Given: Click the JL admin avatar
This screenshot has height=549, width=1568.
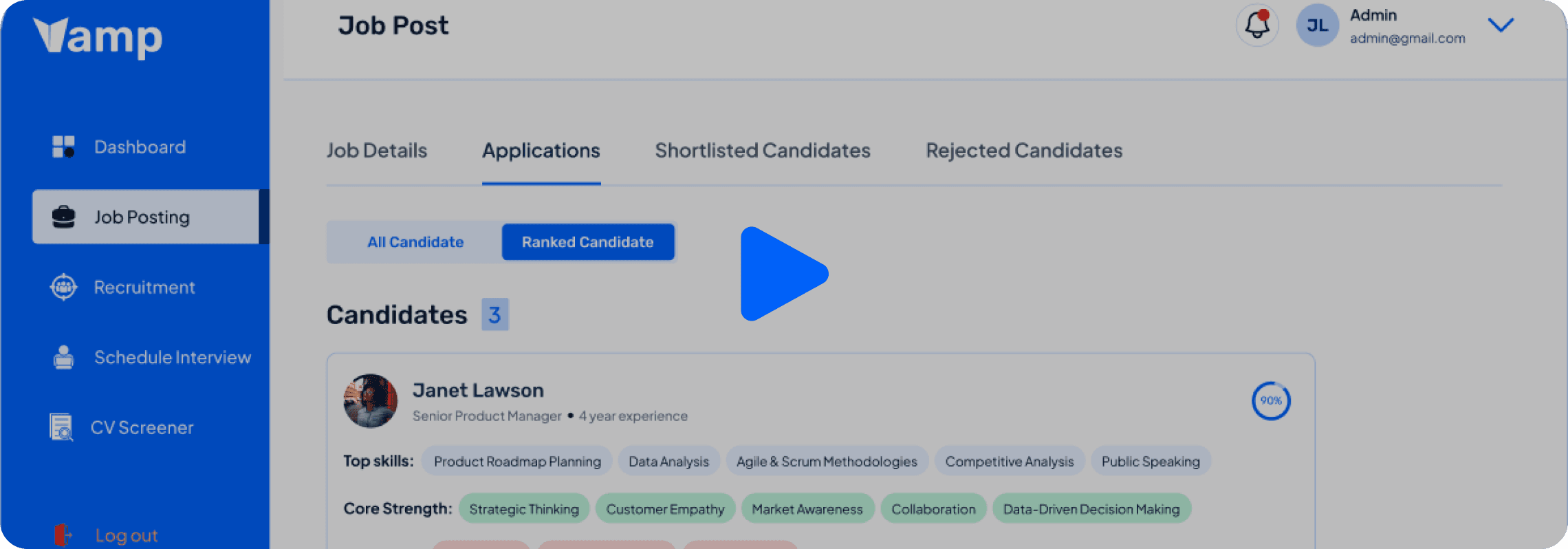Looking at the screenshot, I should click(1317, 25).
